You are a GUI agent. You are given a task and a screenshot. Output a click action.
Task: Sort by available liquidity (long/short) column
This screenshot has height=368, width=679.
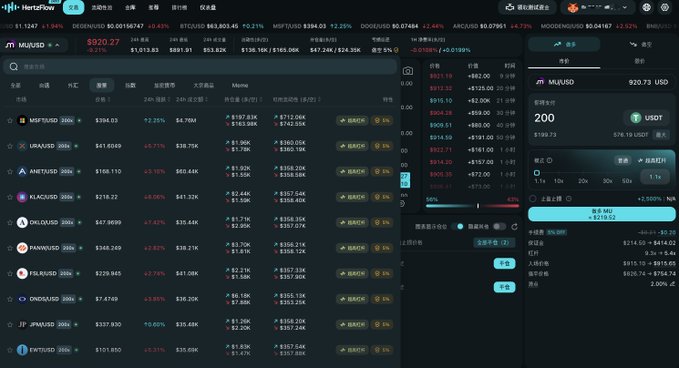(297, 100)
